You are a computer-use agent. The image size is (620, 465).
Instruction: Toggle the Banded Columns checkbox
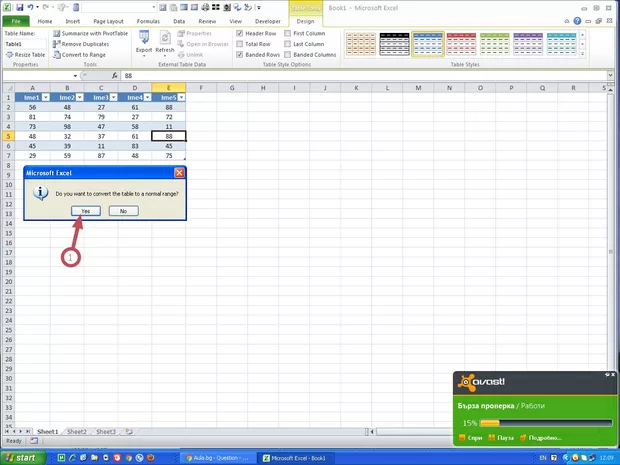288,55
